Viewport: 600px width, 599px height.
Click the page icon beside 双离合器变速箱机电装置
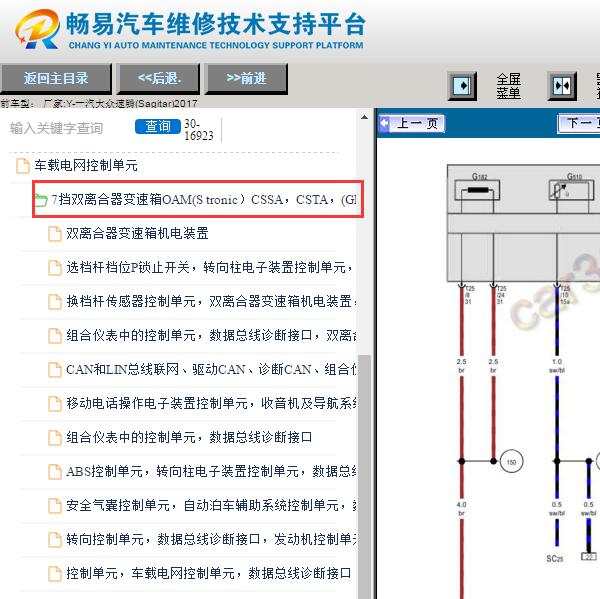[x=55, y=234]
